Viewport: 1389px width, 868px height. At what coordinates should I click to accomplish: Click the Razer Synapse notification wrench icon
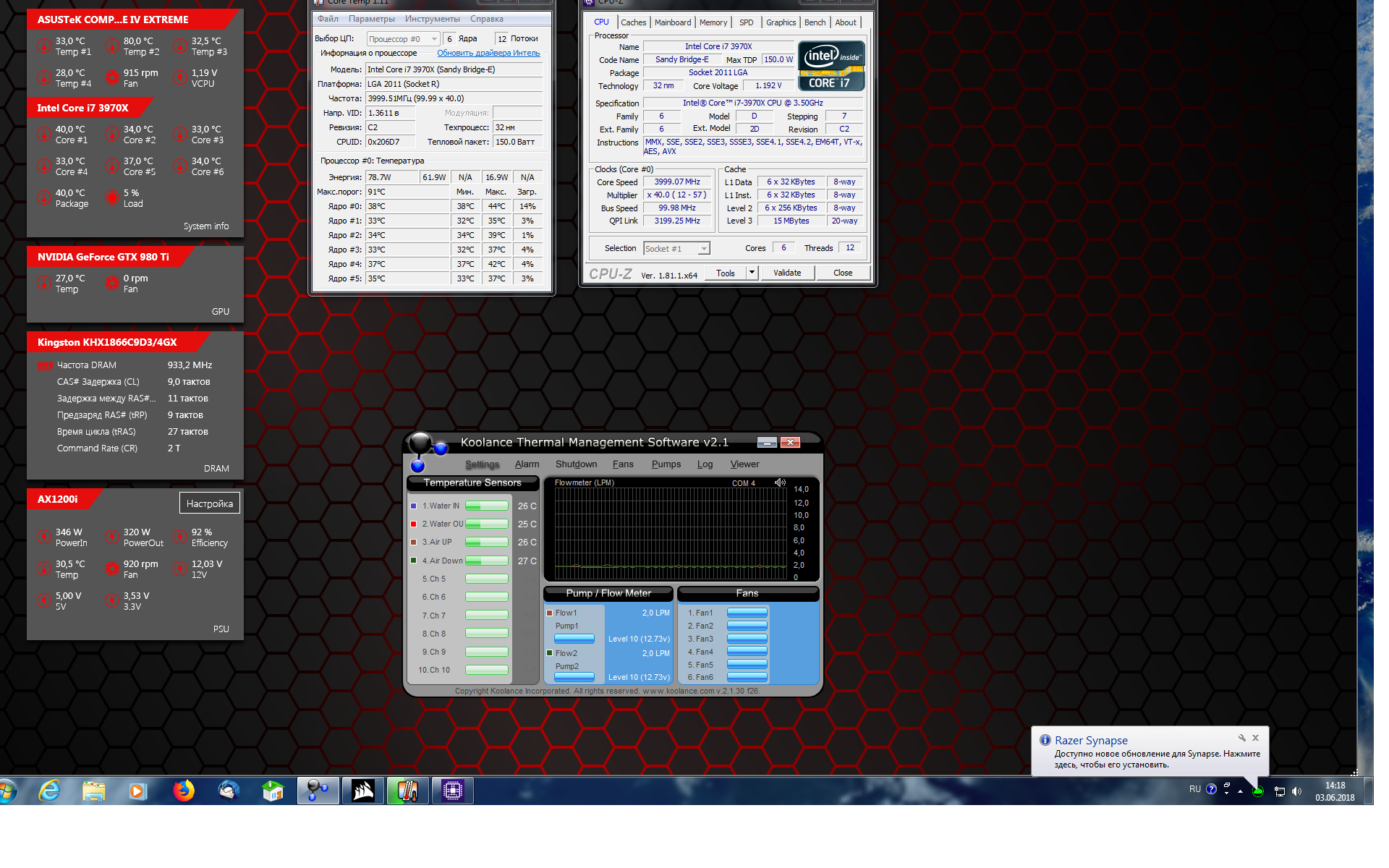coord(1241,738)
